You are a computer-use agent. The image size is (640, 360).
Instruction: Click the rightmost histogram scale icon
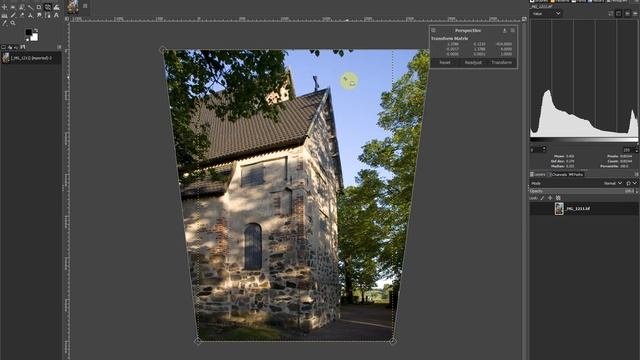click(x=636, y=13)
